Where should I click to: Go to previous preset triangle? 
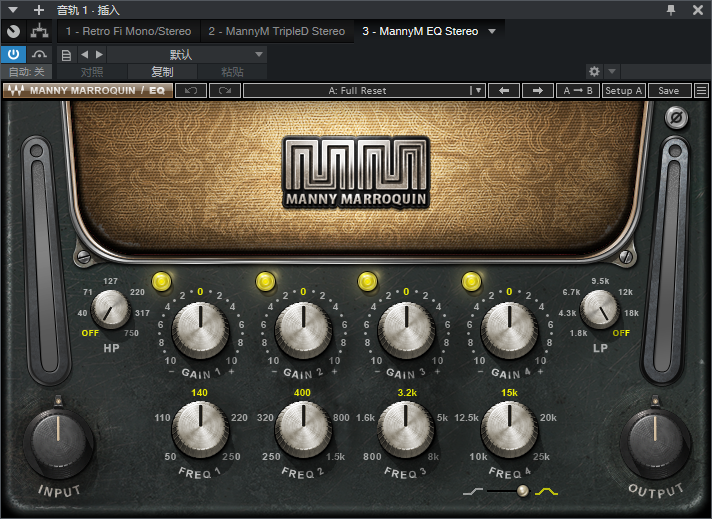point(84,54)
